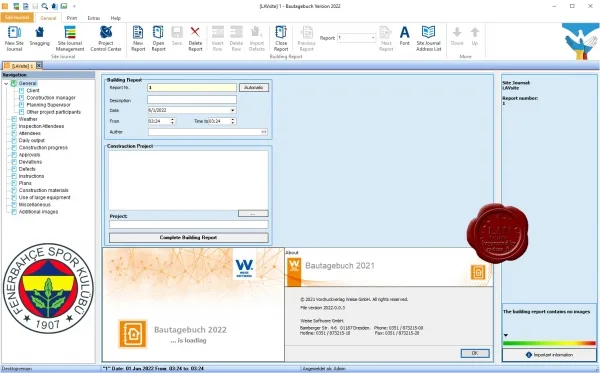Click the ellipsis button below Construction Project box
This screenshot has width=600, height=373.
coord(253,213)
